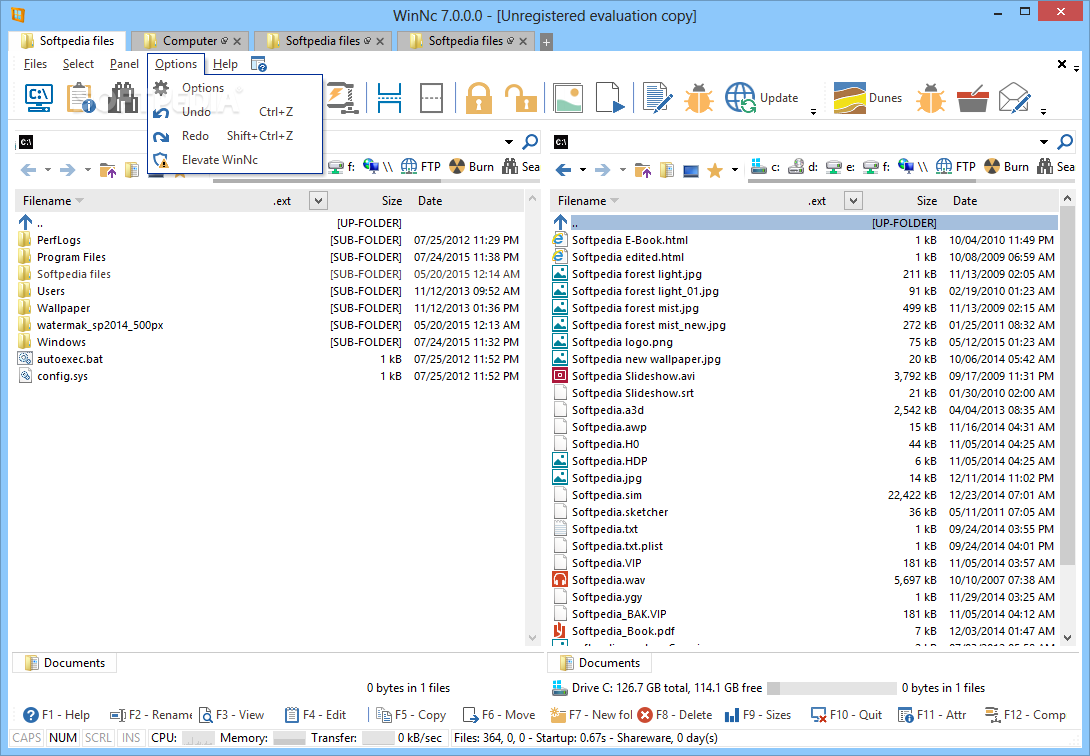Click the right panel path search magnifier
Viewport: 1090px width, 756px height.
(x=1065, y=142)
